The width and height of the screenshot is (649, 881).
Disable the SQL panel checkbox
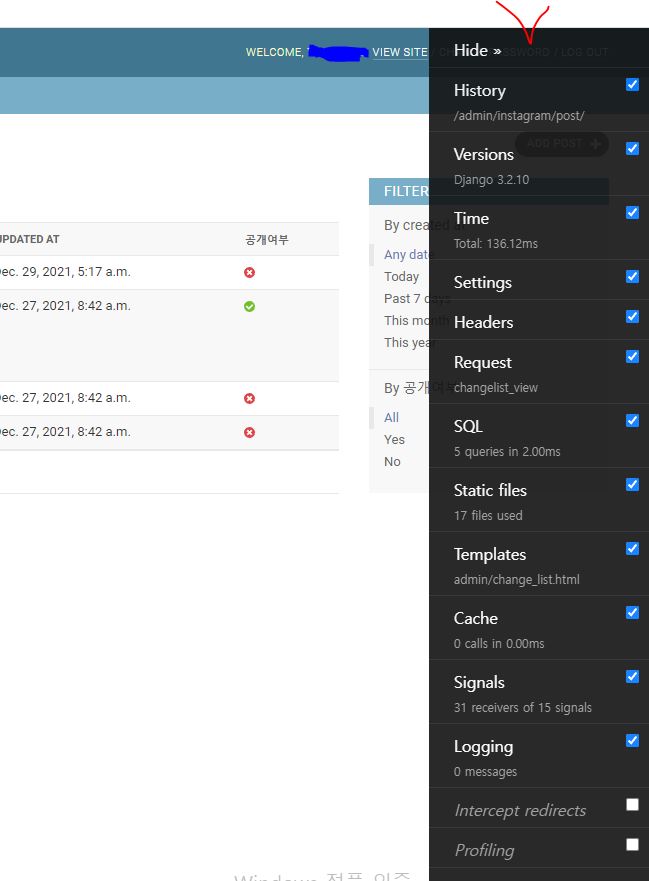[x=632, y=420]
